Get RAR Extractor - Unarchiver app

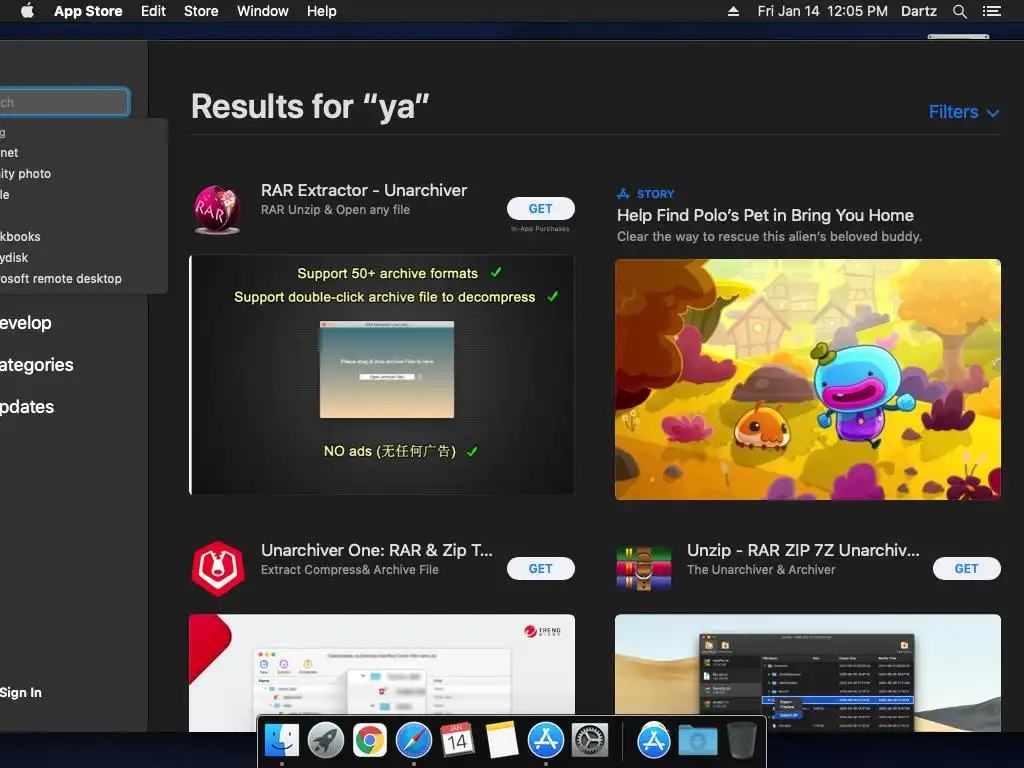click(541, 208)
